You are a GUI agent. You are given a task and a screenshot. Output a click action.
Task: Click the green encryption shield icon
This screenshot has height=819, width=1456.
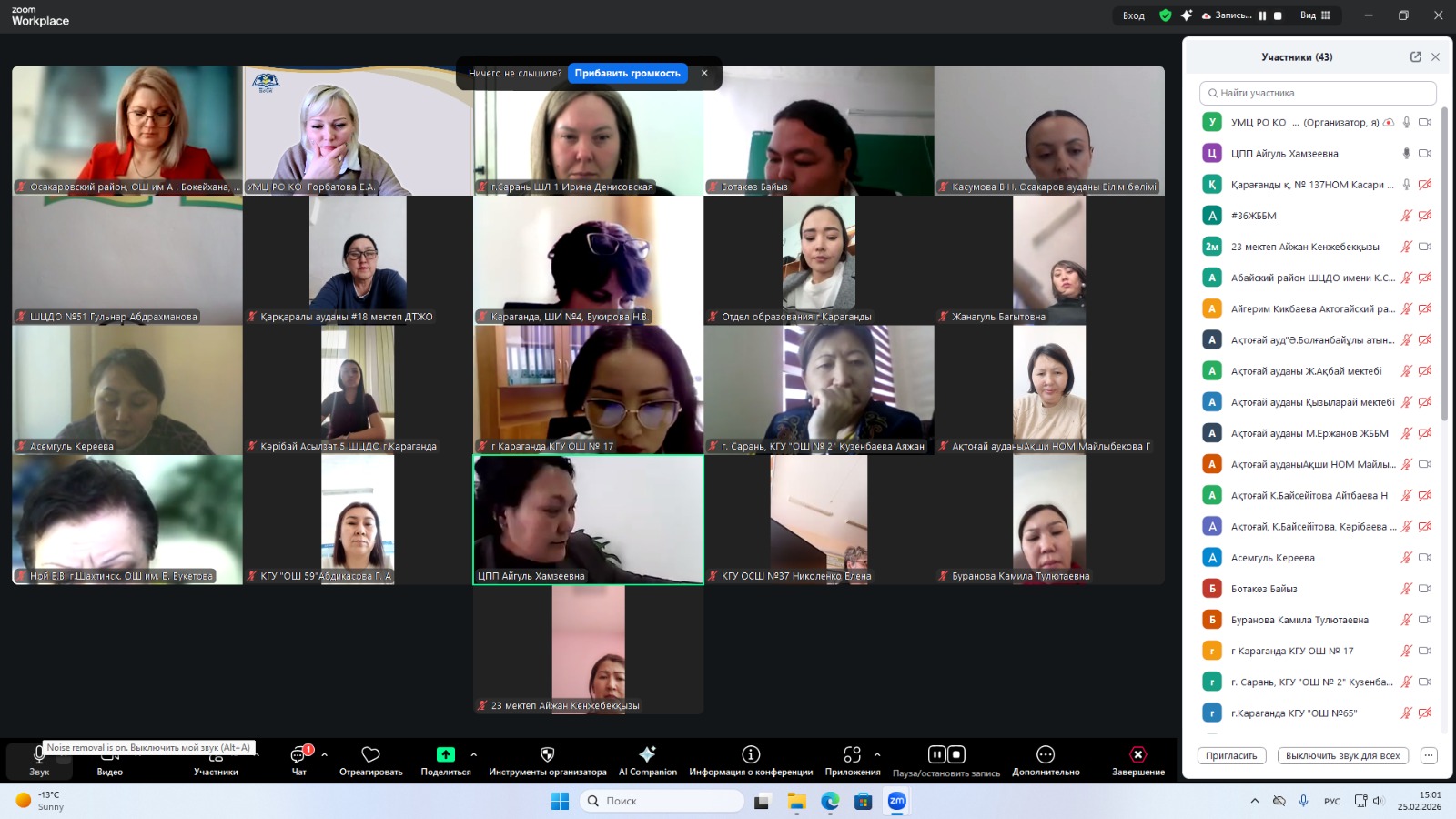1165,15
